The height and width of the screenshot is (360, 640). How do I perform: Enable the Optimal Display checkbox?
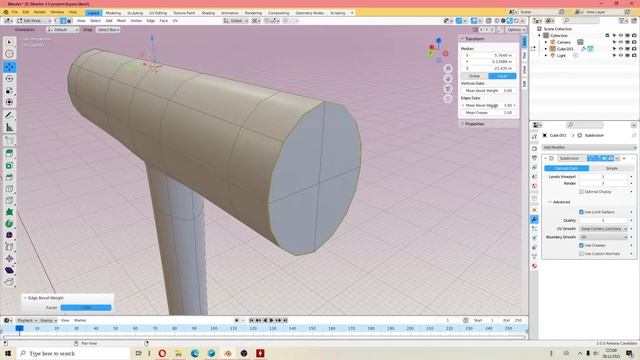pyautogui.click(x=581, y=191)
